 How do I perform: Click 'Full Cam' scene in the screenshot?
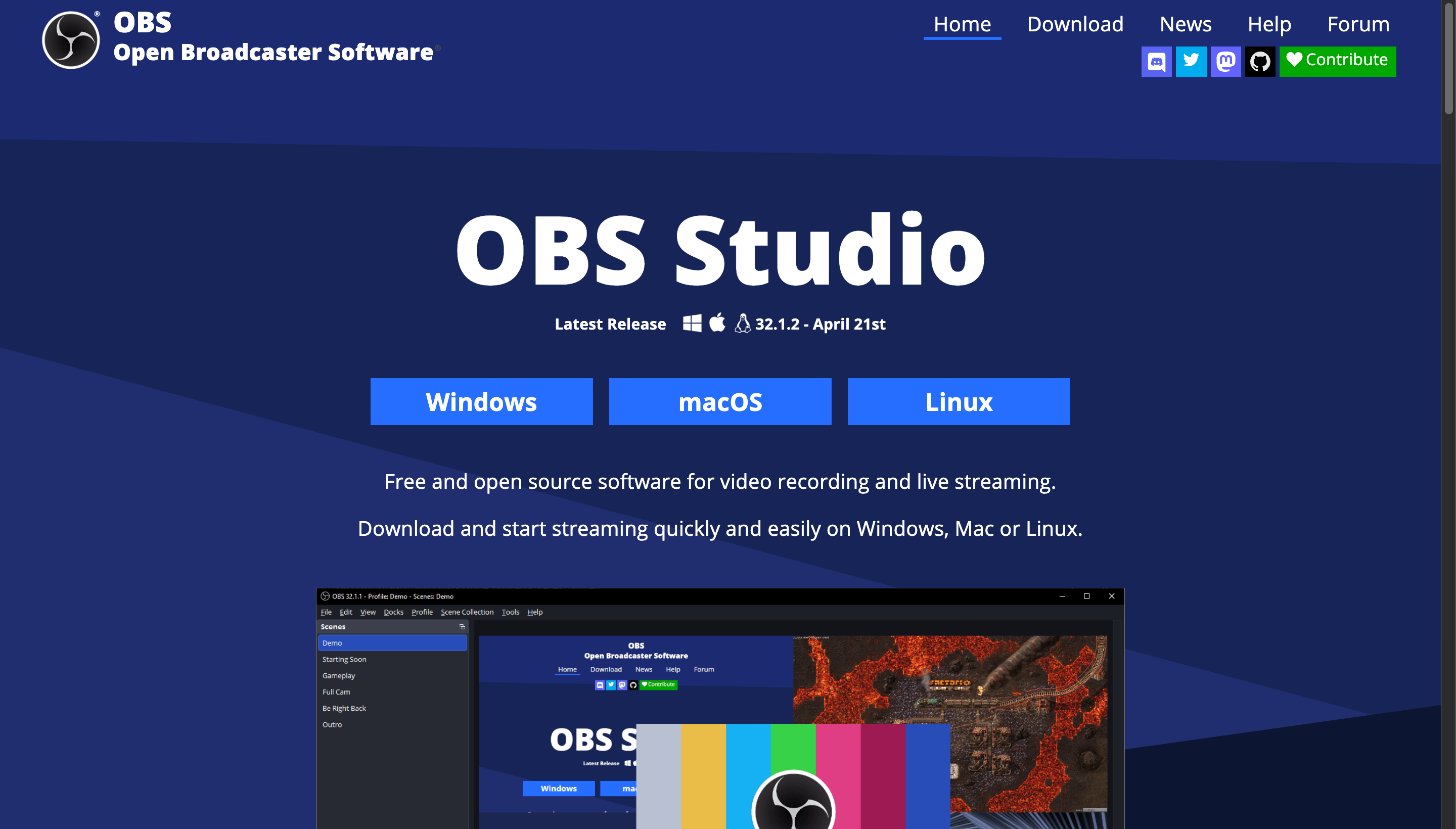point(336,692)
